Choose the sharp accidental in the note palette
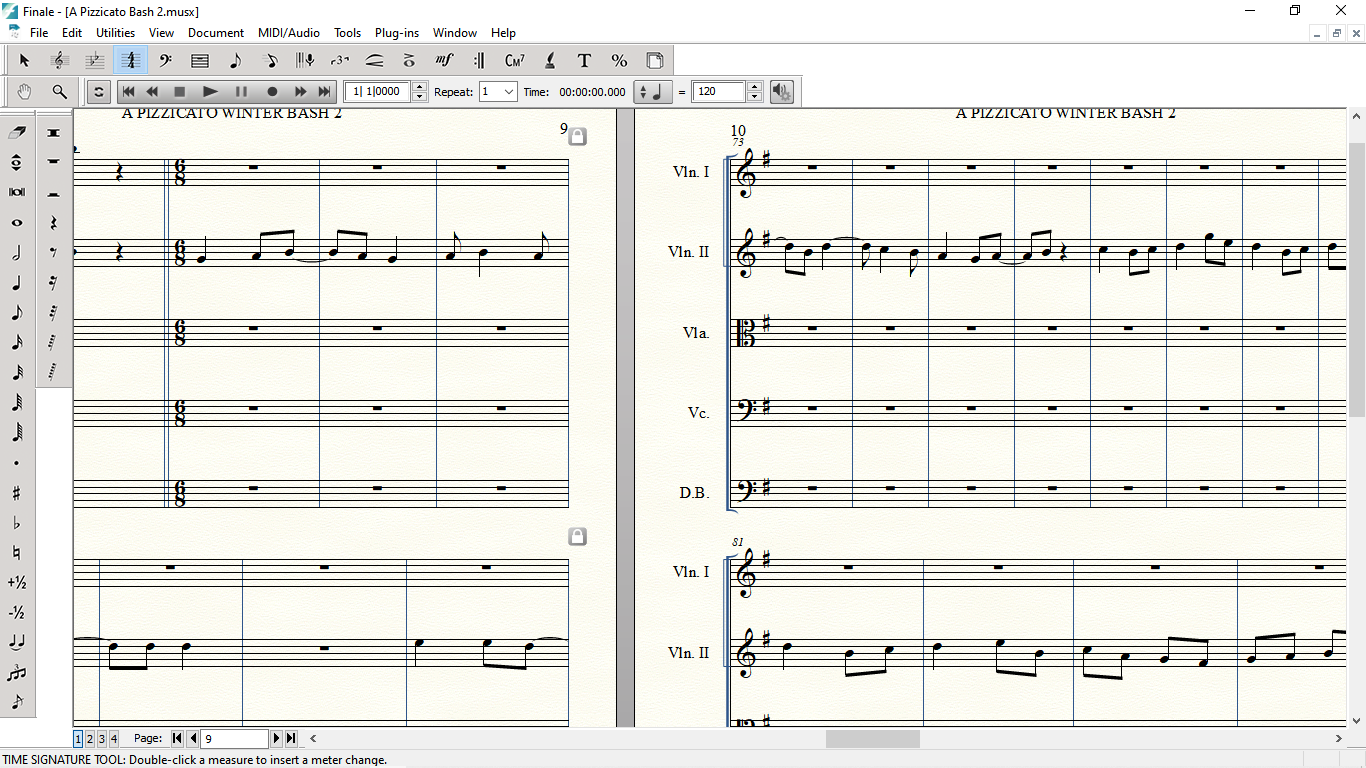This screenshot has height=768, width=1366. pos(17,493)
